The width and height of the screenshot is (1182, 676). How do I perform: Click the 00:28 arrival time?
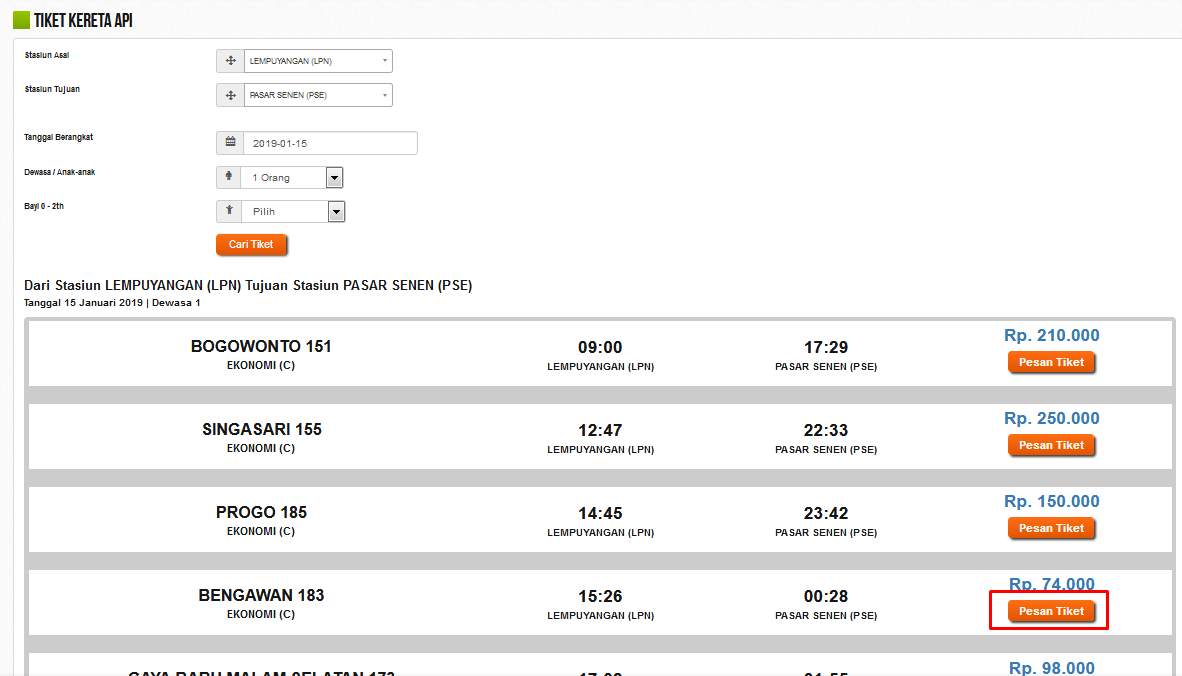point(825,596)
